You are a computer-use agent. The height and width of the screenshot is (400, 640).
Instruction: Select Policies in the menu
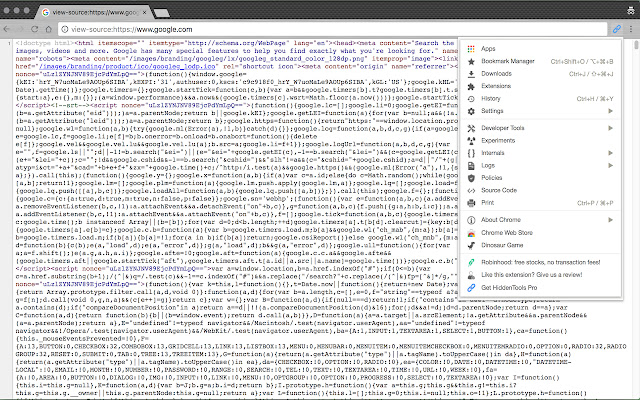coord(540,178)
